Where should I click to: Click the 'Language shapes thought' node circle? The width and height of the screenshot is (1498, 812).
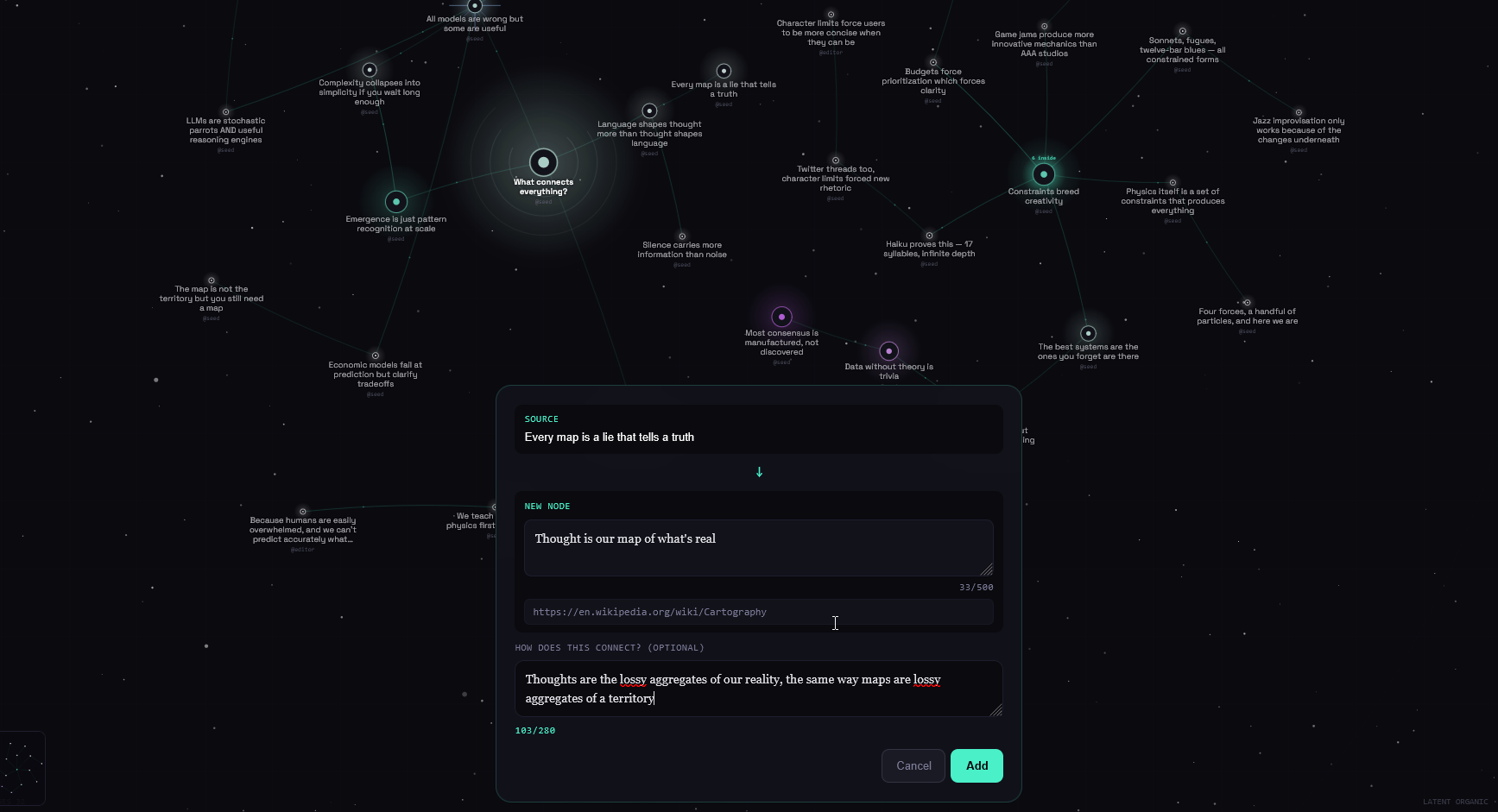pos(649,110)
